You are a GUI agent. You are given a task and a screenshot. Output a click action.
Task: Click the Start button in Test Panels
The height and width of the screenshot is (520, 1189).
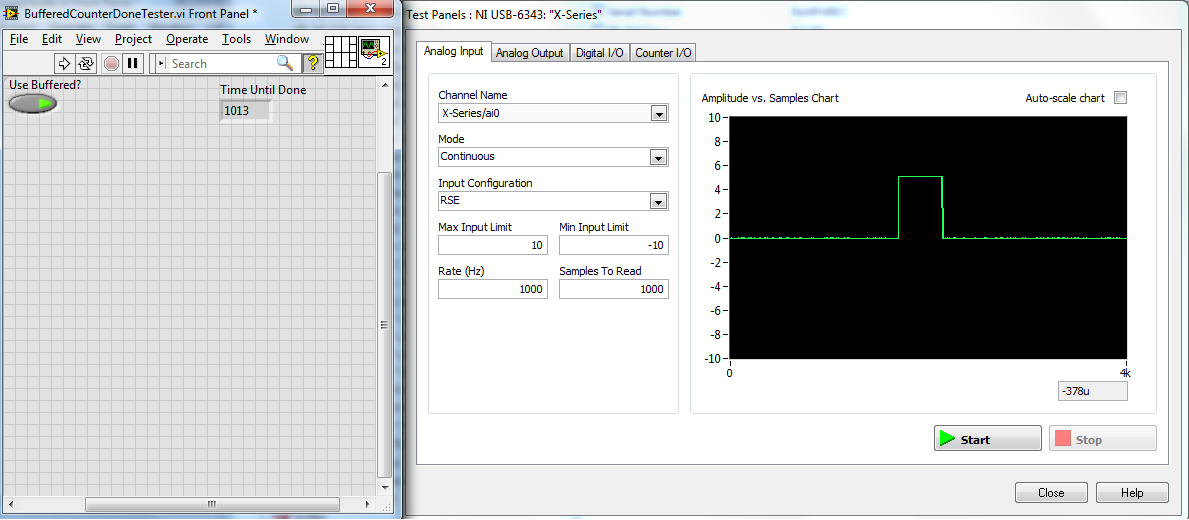pyautogui.click(x=987, y=439)
